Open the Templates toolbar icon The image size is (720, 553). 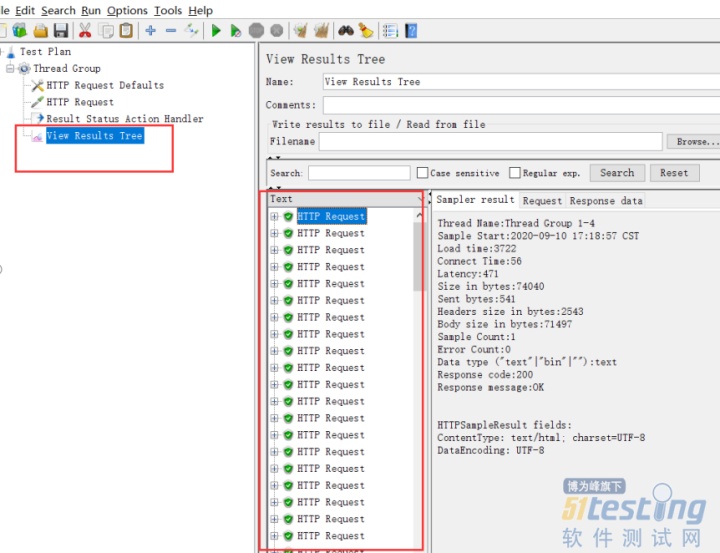(20, 31)
